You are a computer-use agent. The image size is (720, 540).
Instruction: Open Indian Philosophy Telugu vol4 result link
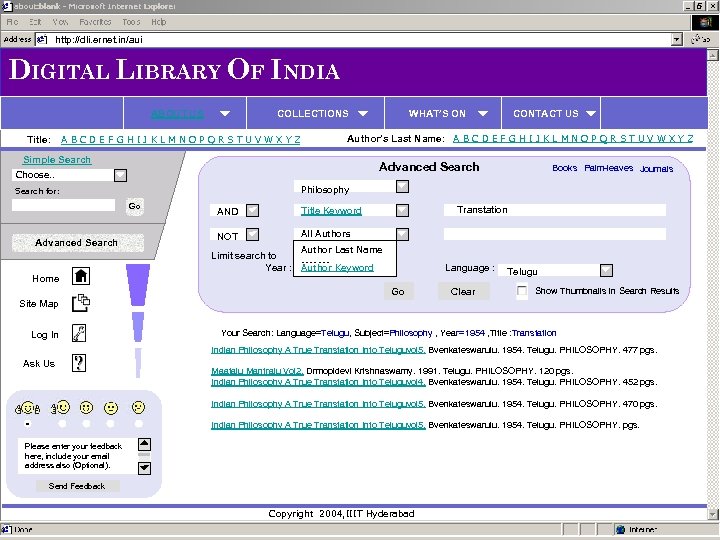[x=318, y=382]
